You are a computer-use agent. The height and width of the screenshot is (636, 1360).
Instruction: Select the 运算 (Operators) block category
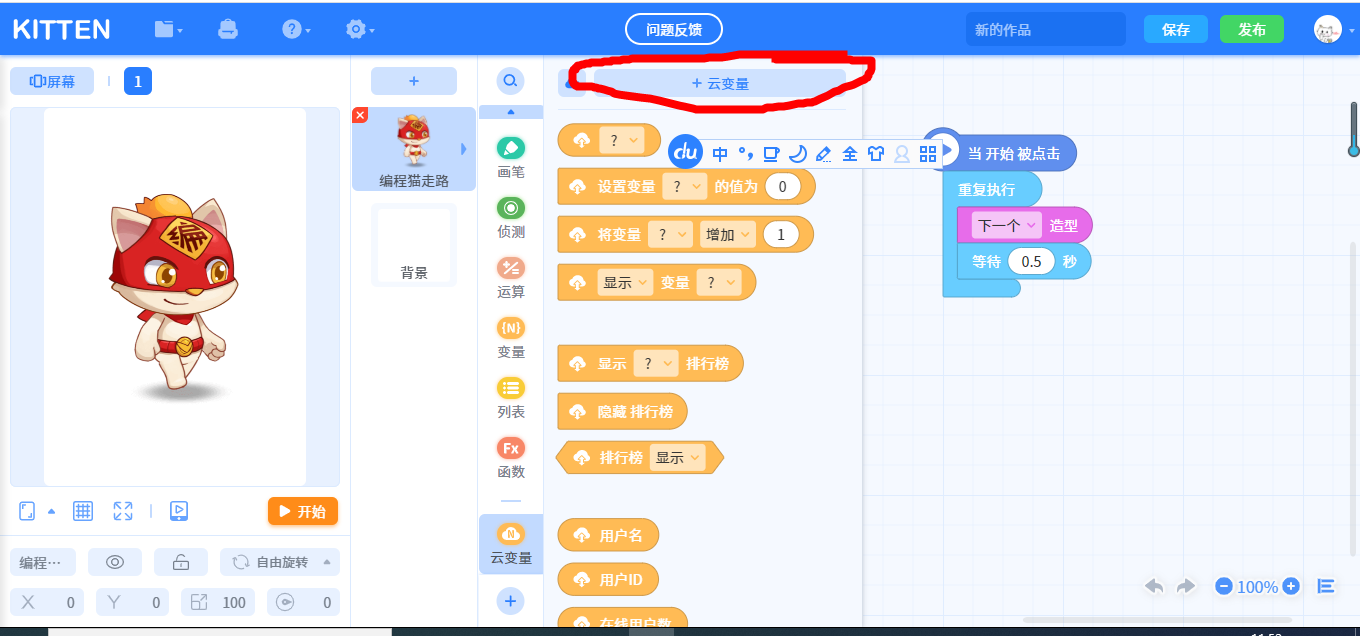(511, 278)
